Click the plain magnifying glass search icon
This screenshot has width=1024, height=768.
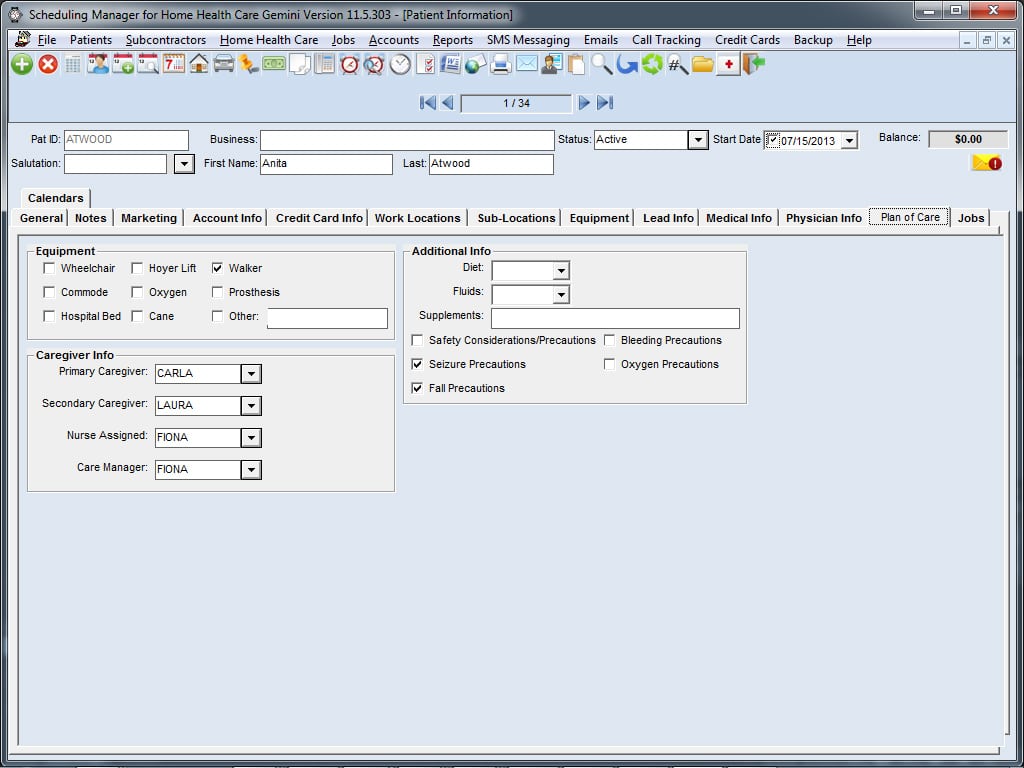[601, 64]
